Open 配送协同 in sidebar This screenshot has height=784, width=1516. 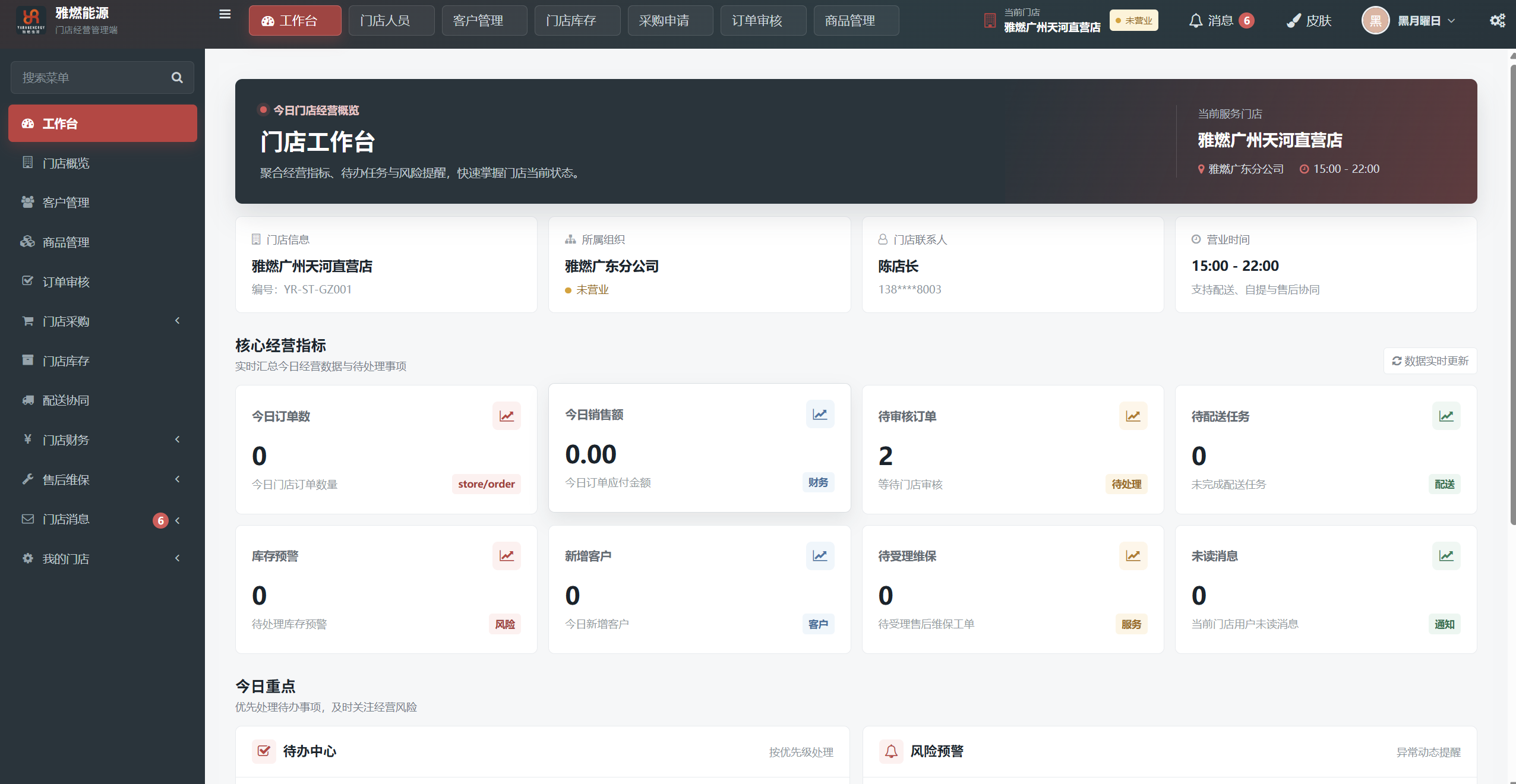[103, 400]
